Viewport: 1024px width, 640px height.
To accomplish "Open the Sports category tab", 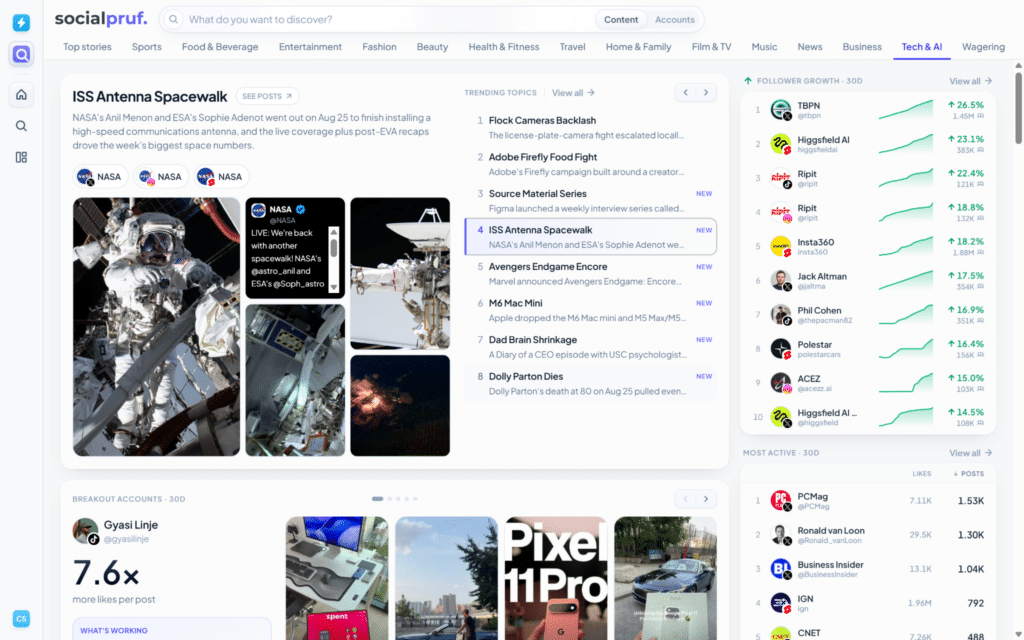I will (146, 47).
